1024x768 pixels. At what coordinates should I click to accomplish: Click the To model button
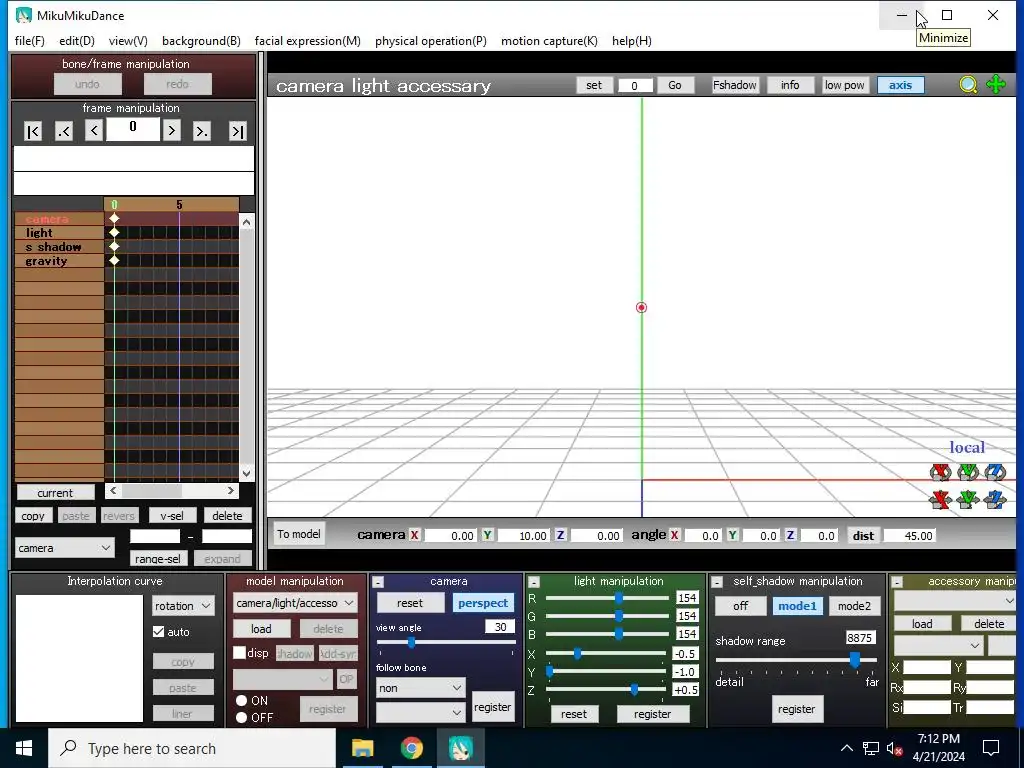pos(298,534)
